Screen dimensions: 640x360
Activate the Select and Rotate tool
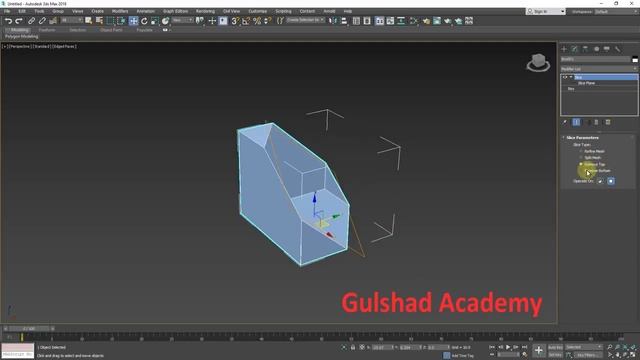(x=144, y=21)
